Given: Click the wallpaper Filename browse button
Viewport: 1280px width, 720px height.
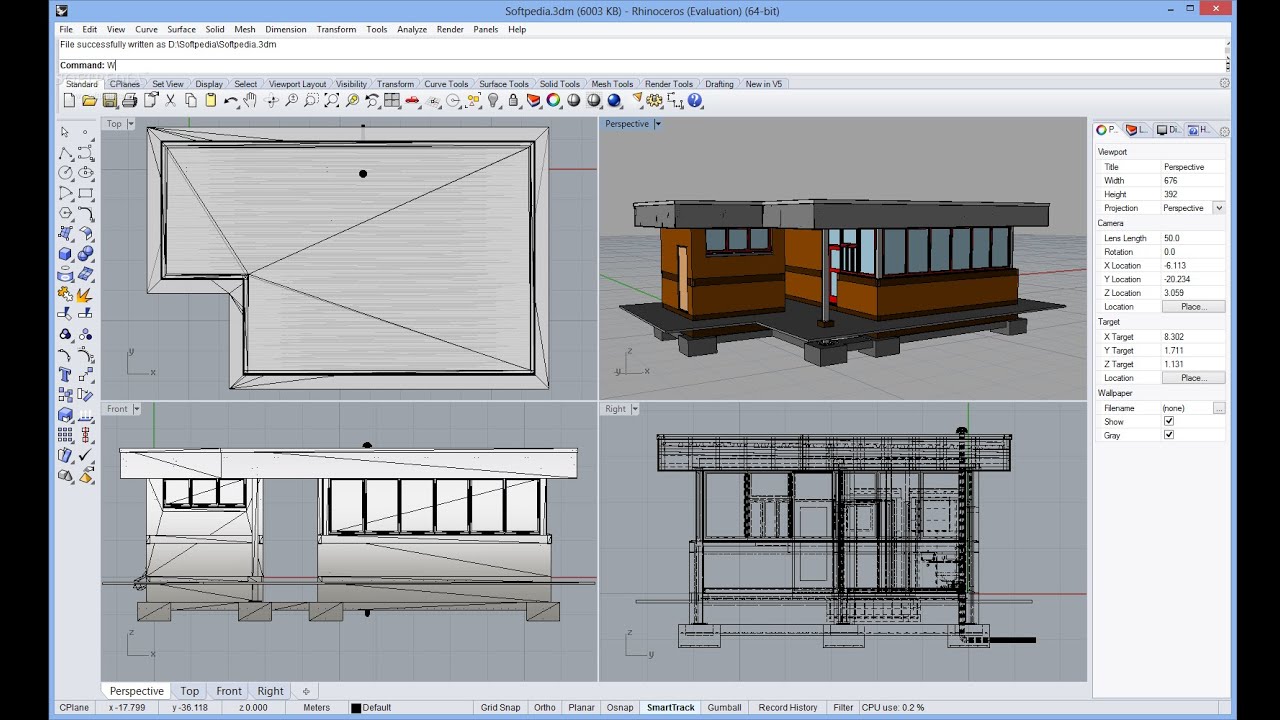Looking at the screenshot, I should tap(1218, 408).
